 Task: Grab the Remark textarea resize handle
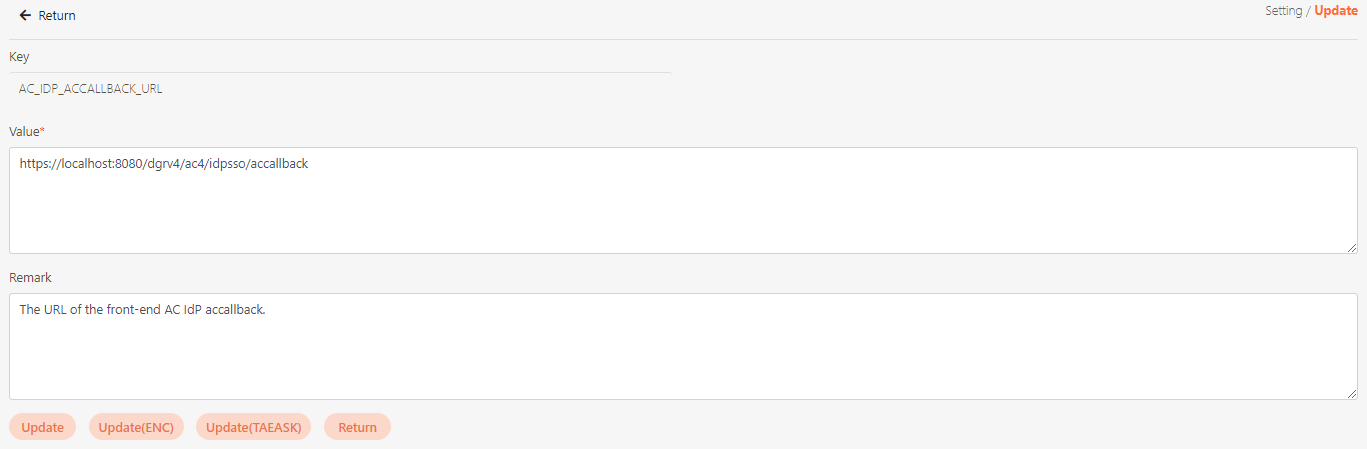[1352, 393]
